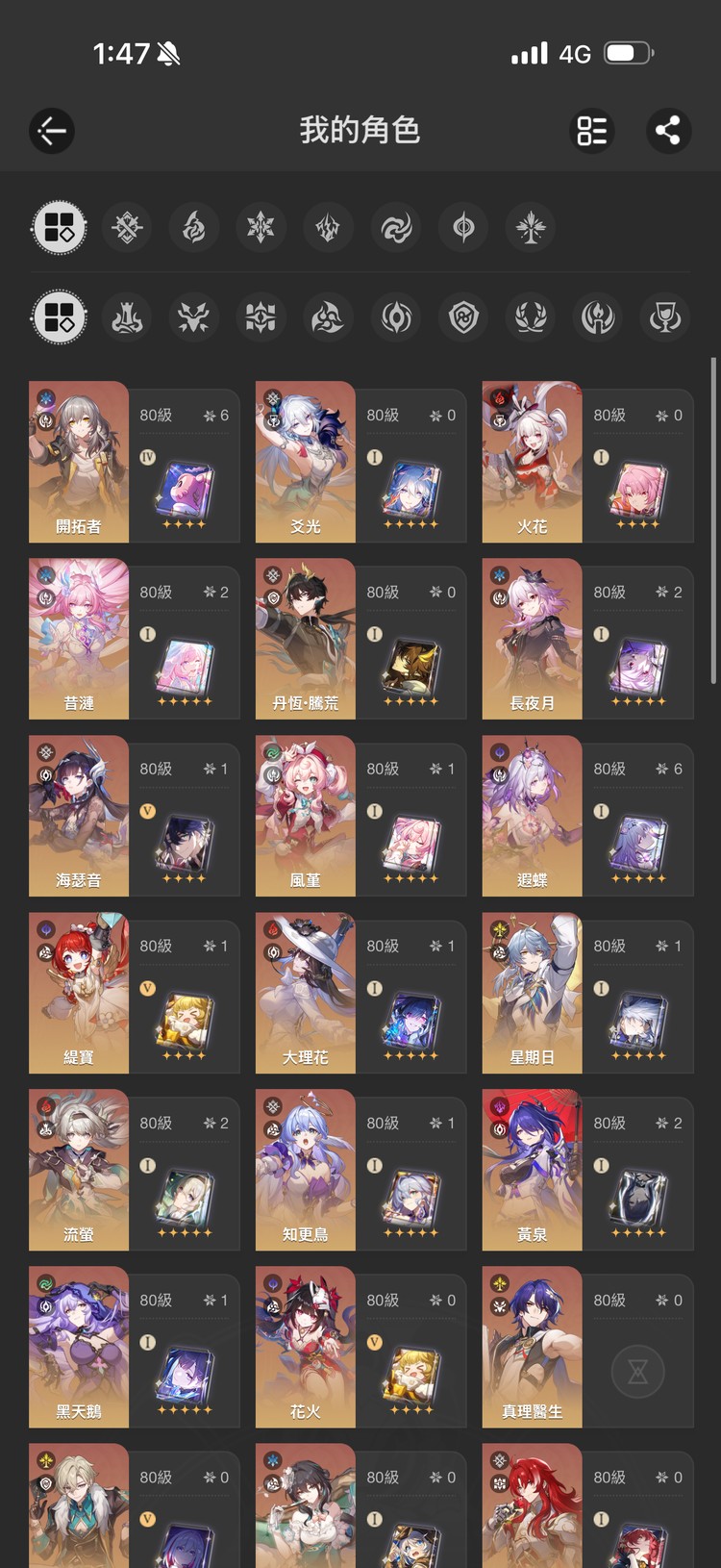The image size is (721, 1568).
Task: Filter by Destruction path icon
Action: [128, 317]
